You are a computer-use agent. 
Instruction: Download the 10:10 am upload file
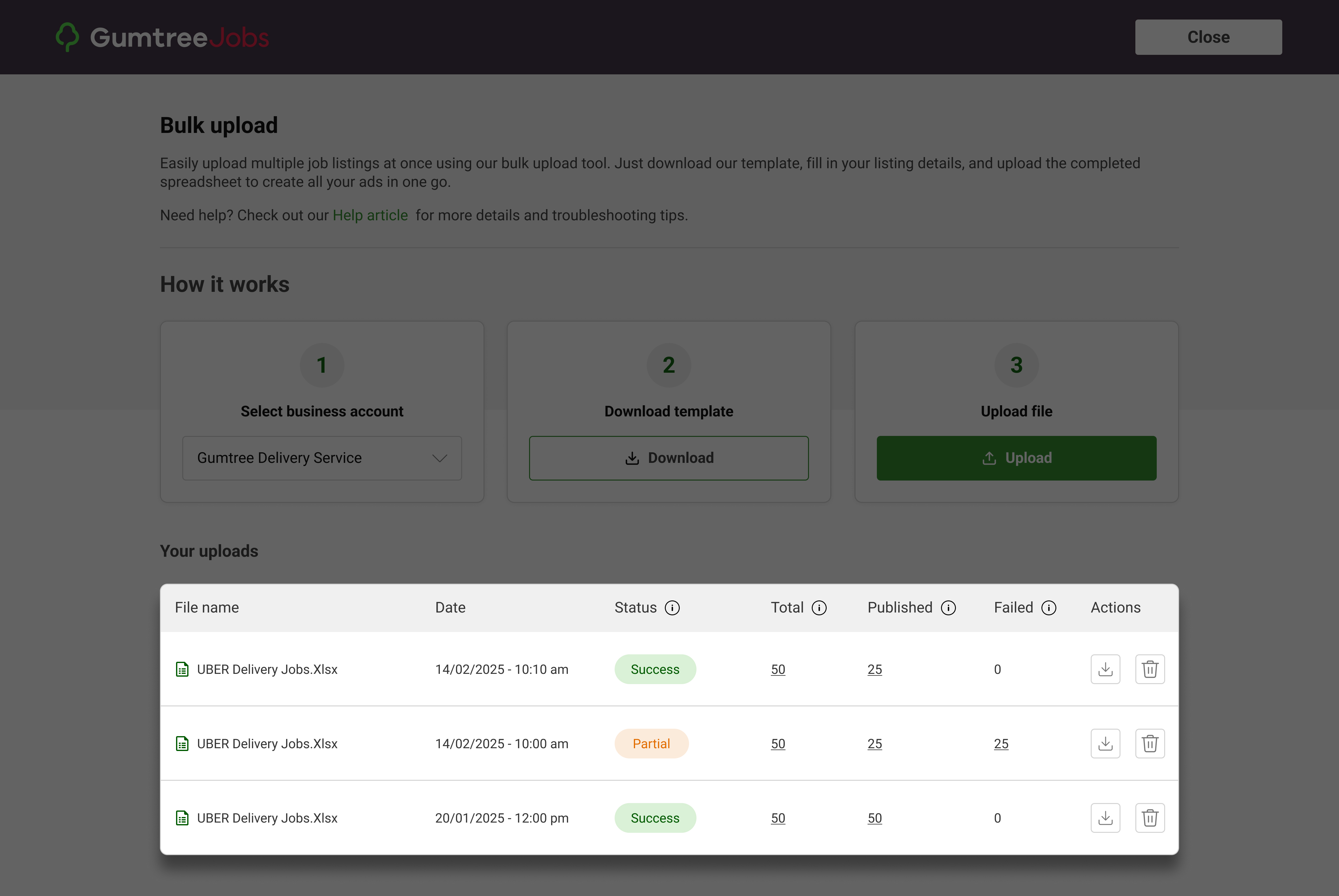coord(1105,669)
